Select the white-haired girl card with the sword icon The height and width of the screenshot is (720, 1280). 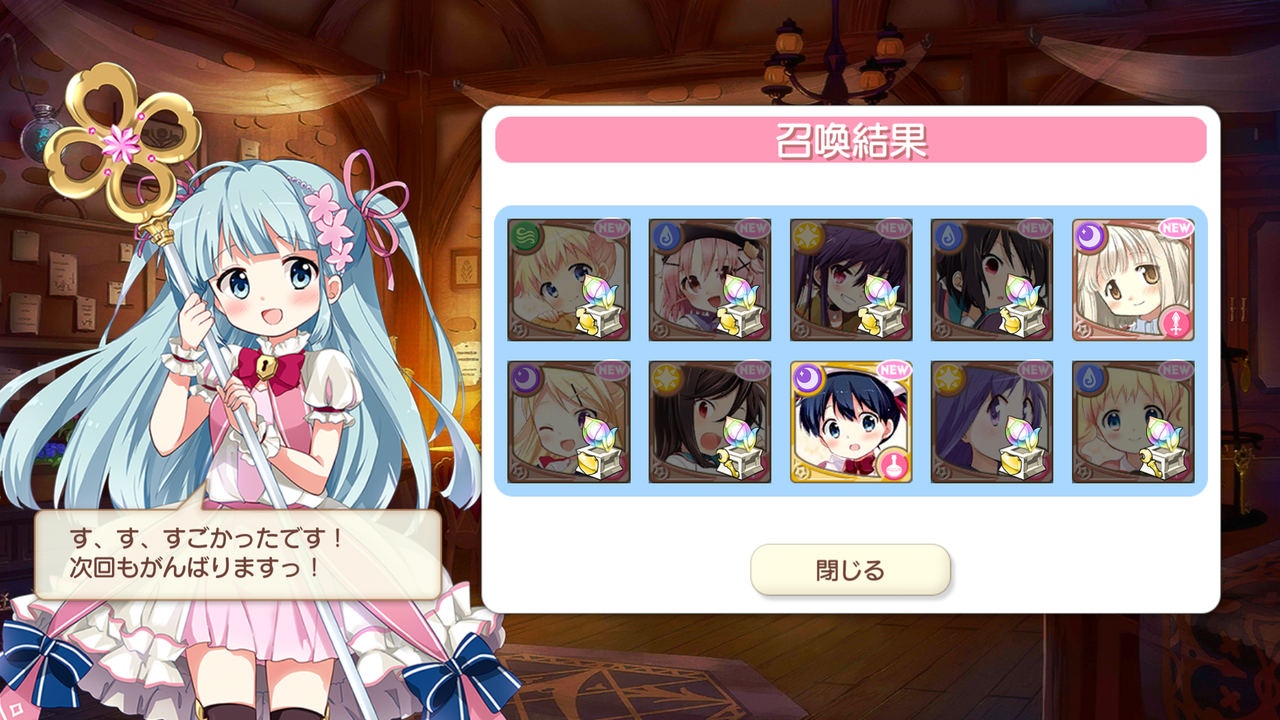(1133, 280)
